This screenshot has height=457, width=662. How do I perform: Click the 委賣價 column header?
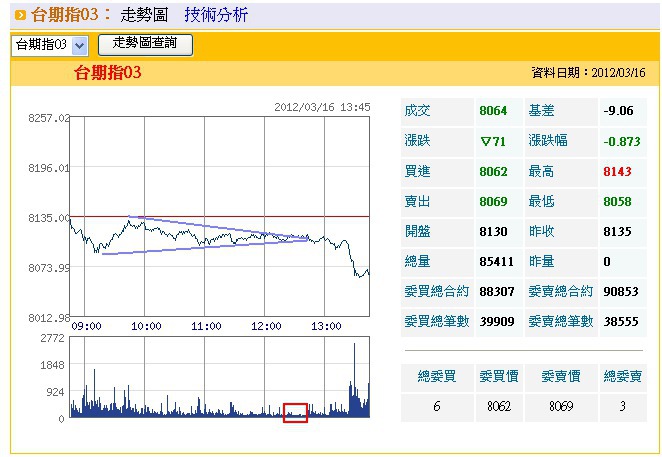(561, 376)
